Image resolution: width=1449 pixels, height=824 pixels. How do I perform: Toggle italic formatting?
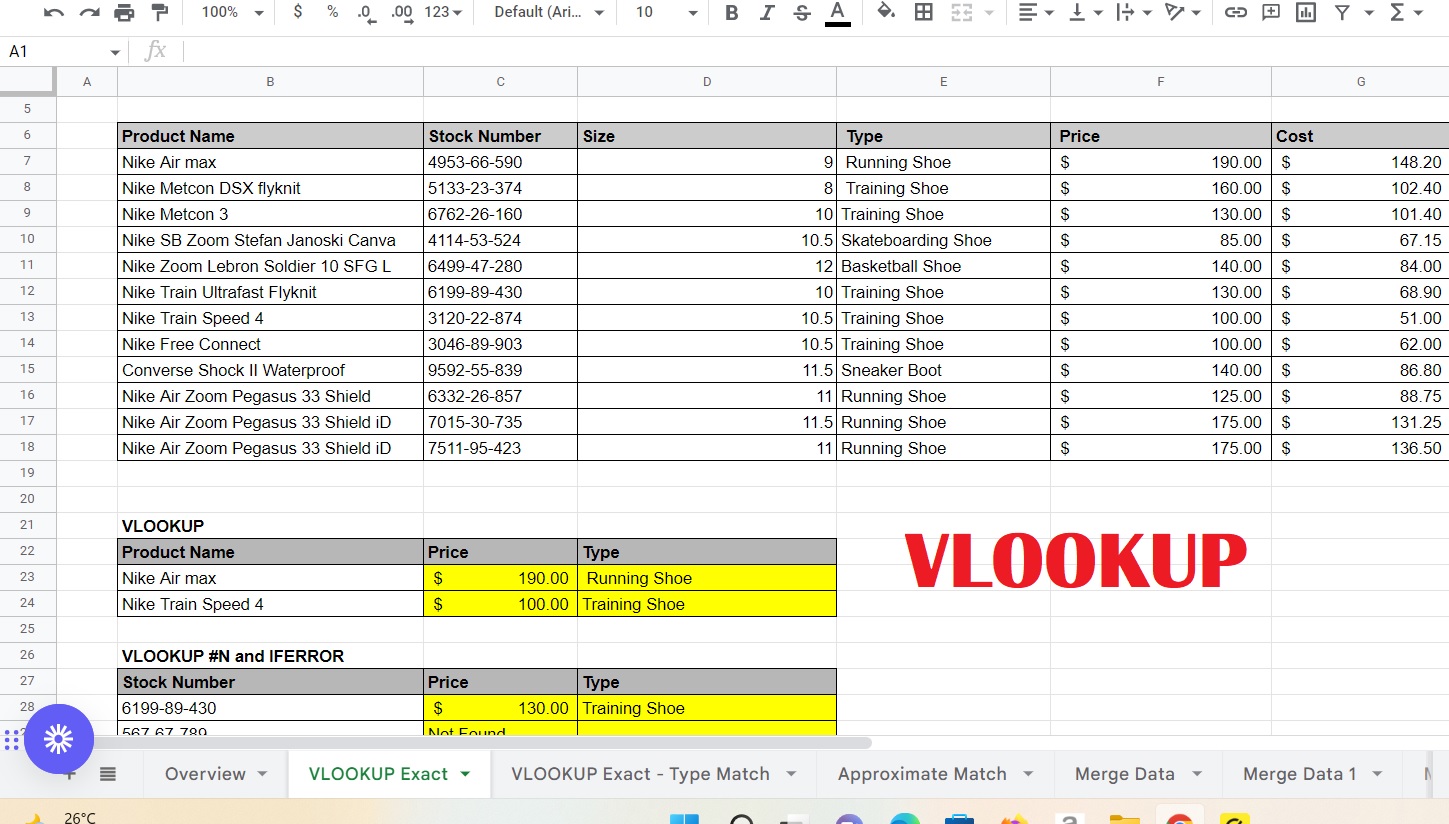tap(766, 13)
